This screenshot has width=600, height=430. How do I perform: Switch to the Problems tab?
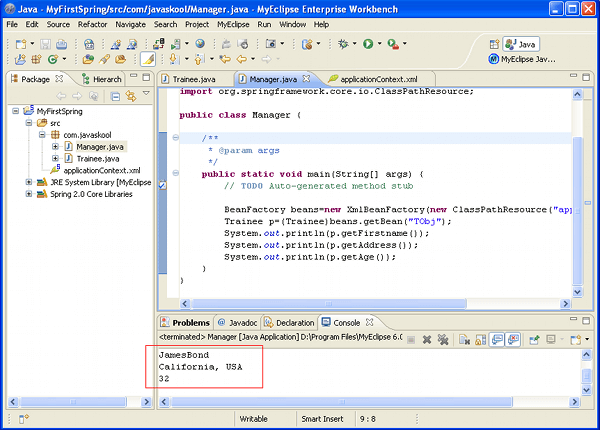185,322
